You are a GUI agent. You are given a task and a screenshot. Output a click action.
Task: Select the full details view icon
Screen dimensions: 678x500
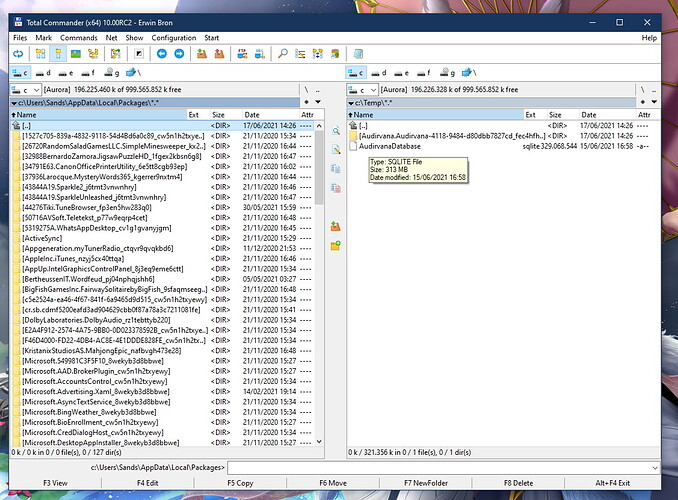[58, 54]
